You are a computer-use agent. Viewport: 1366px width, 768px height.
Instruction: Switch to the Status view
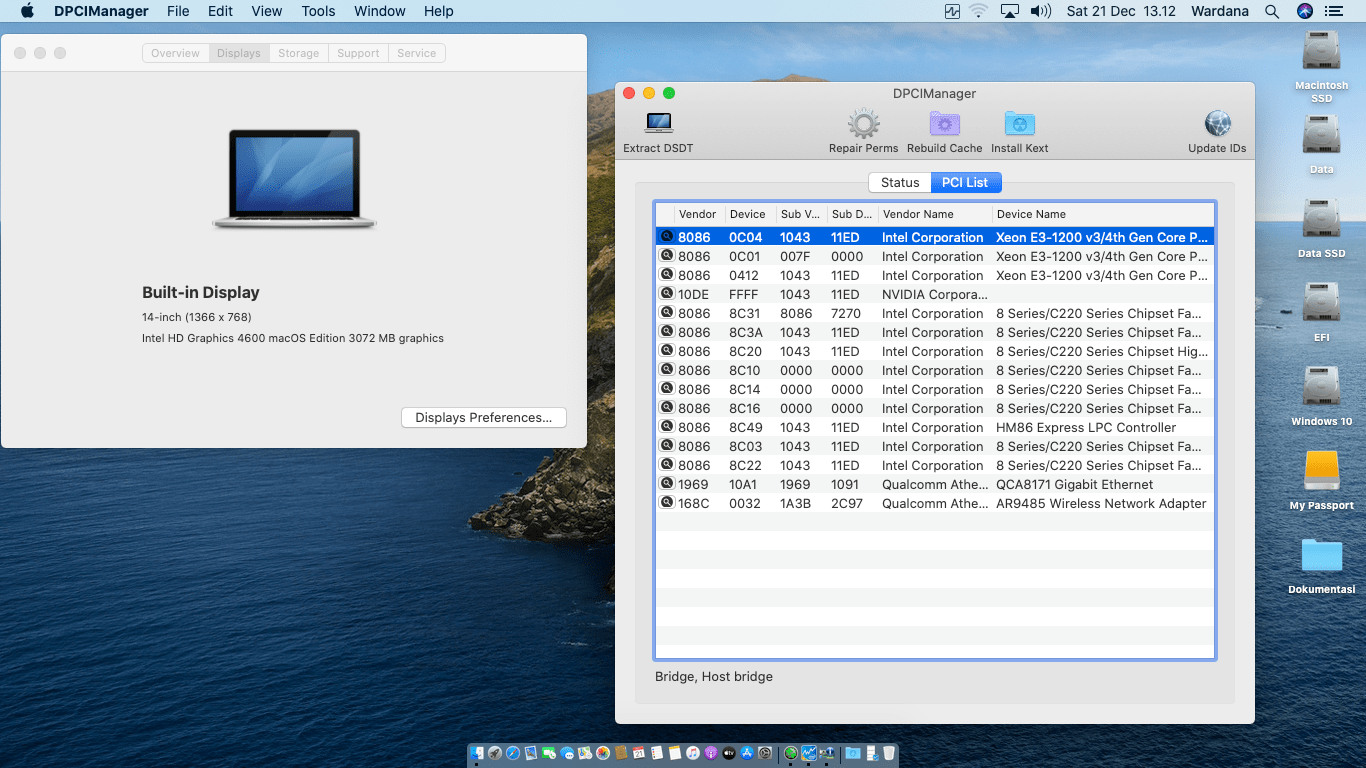898,182
